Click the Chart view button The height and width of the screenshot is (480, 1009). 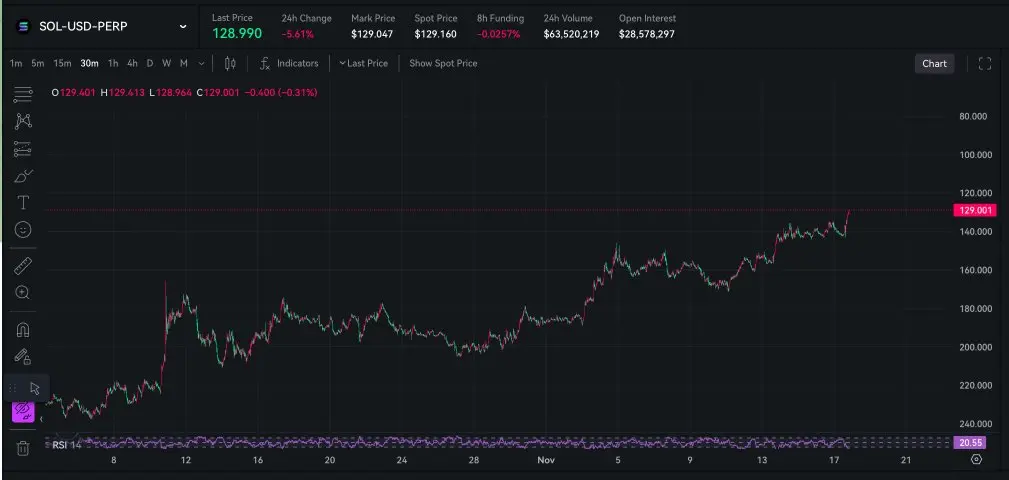[934, 63]
